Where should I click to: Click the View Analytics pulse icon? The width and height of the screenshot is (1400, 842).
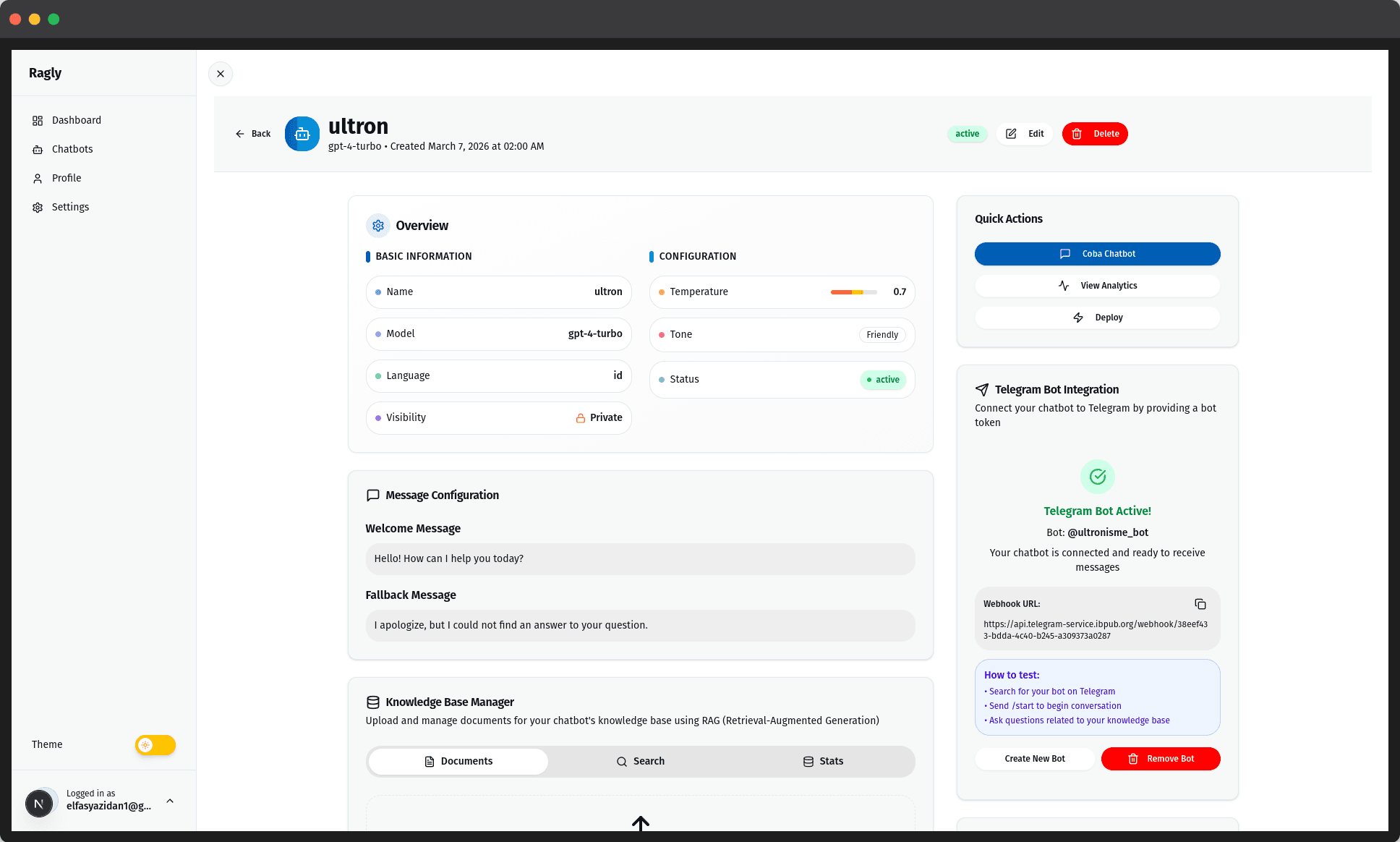click(x=1064, y=286)
